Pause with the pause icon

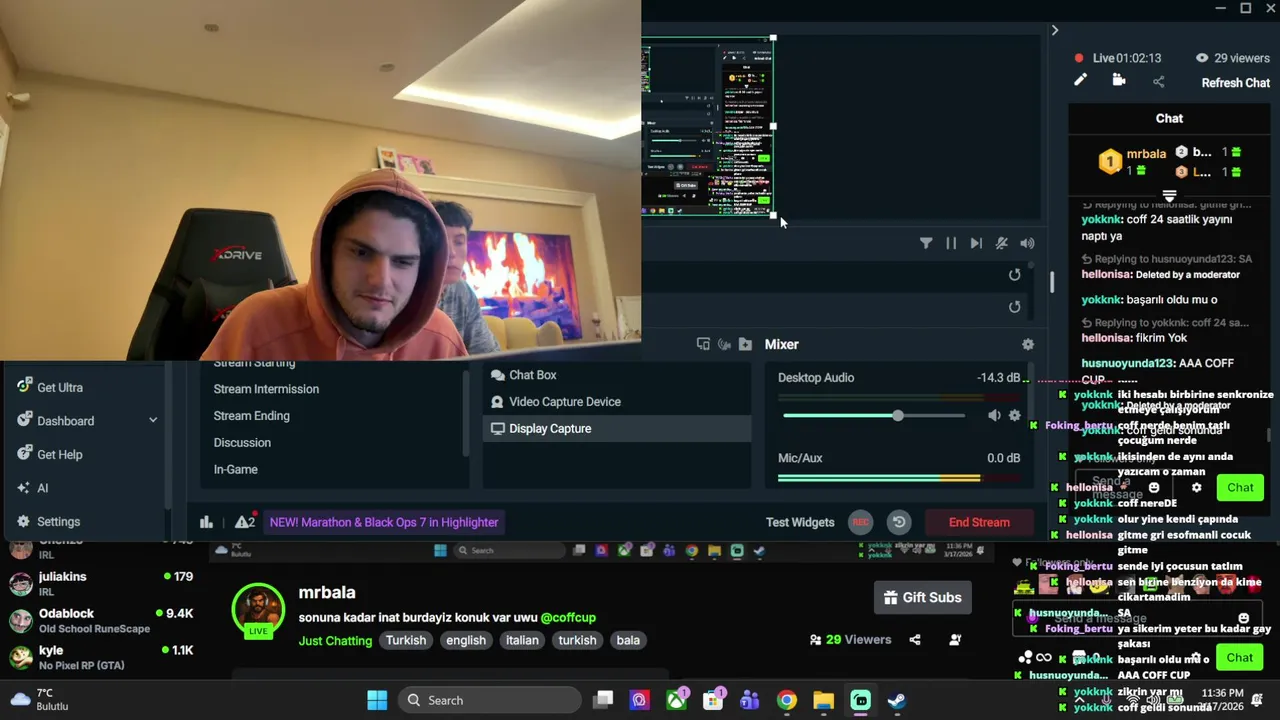point(951,243)
